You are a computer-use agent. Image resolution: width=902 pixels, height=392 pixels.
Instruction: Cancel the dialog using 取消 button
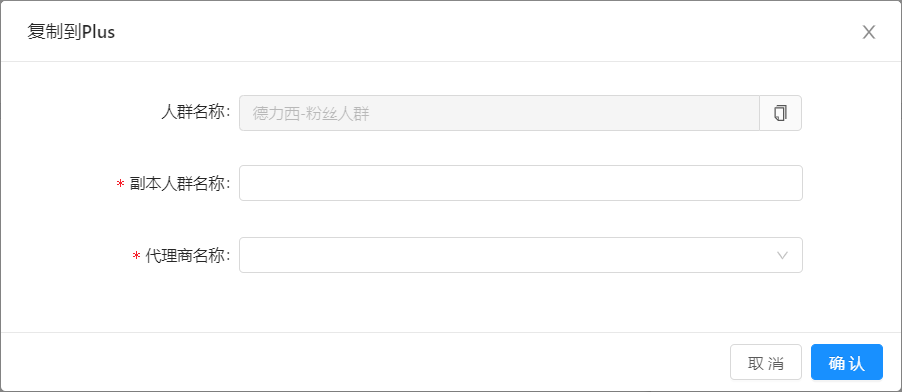[x=766, y=362]
